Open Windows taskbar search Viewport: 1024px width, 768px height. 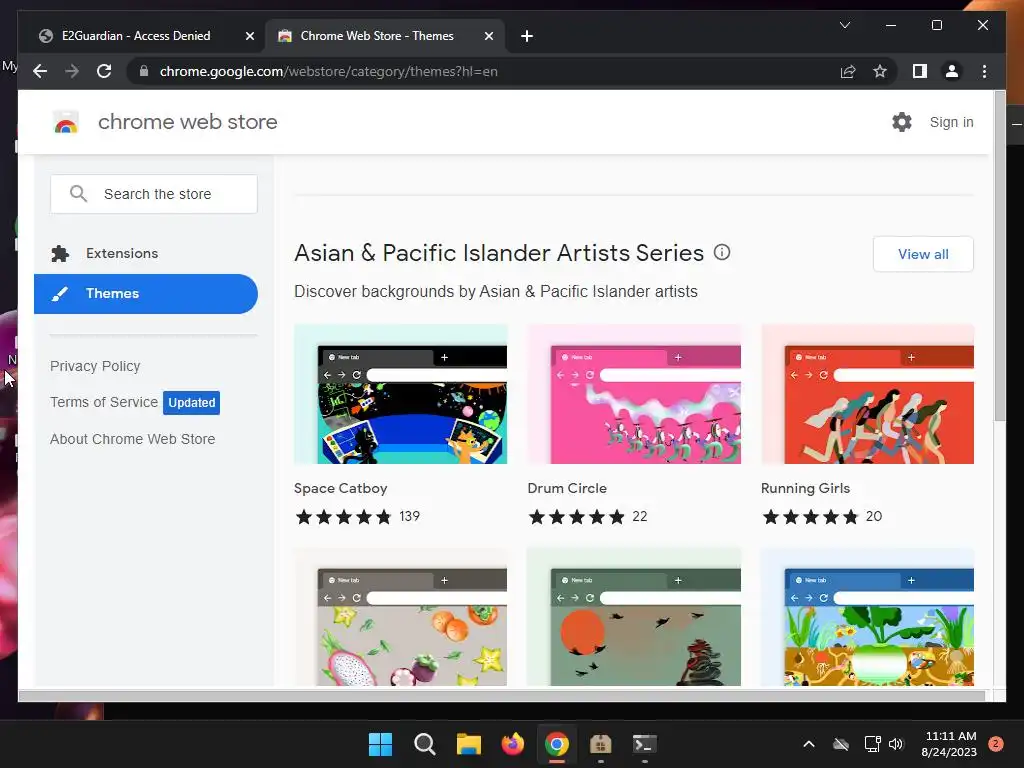coord(424,744)
